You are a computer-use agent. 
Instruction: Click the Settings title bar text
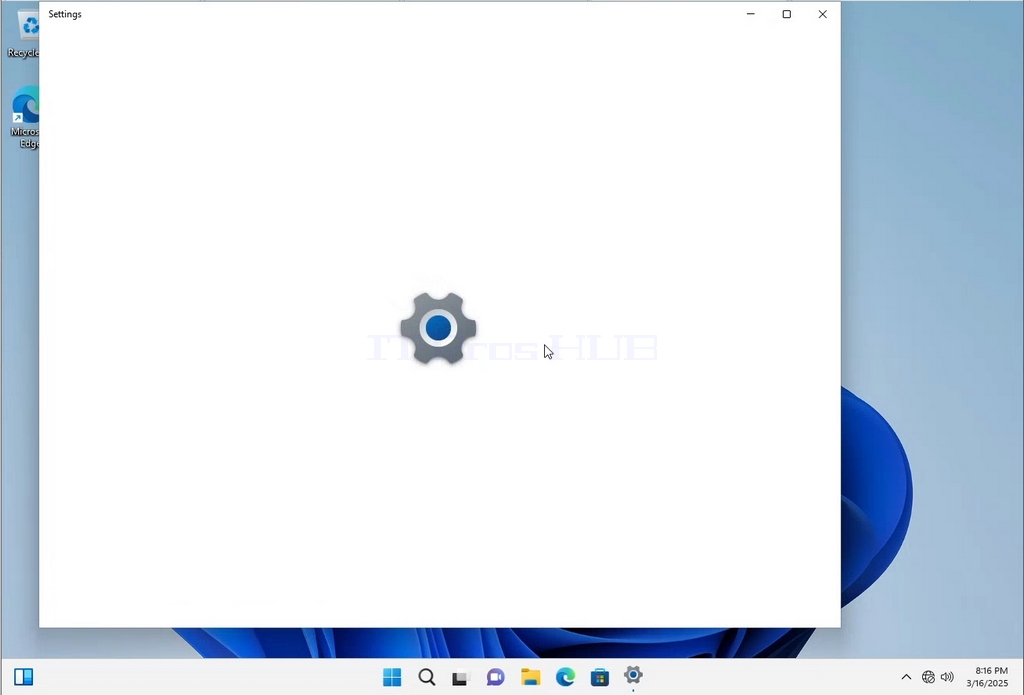pos(65,14)
